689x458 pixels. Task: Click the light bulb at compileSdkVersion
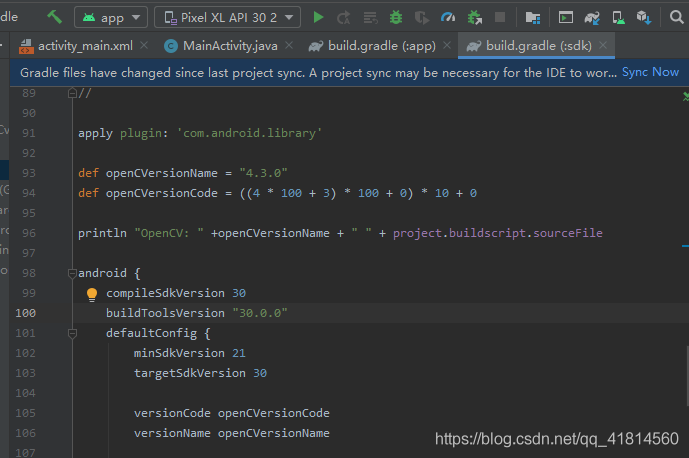92,294
